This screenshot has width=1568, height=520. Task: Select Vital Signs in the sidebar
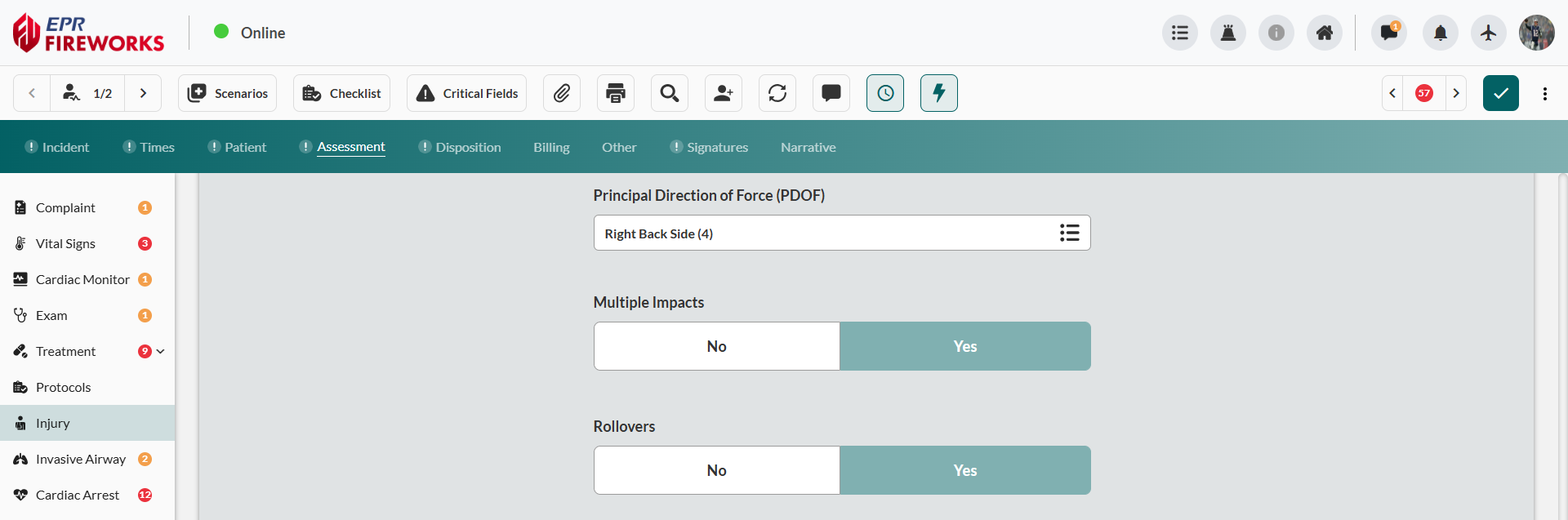pyautogui.click(x=65, y=243)
